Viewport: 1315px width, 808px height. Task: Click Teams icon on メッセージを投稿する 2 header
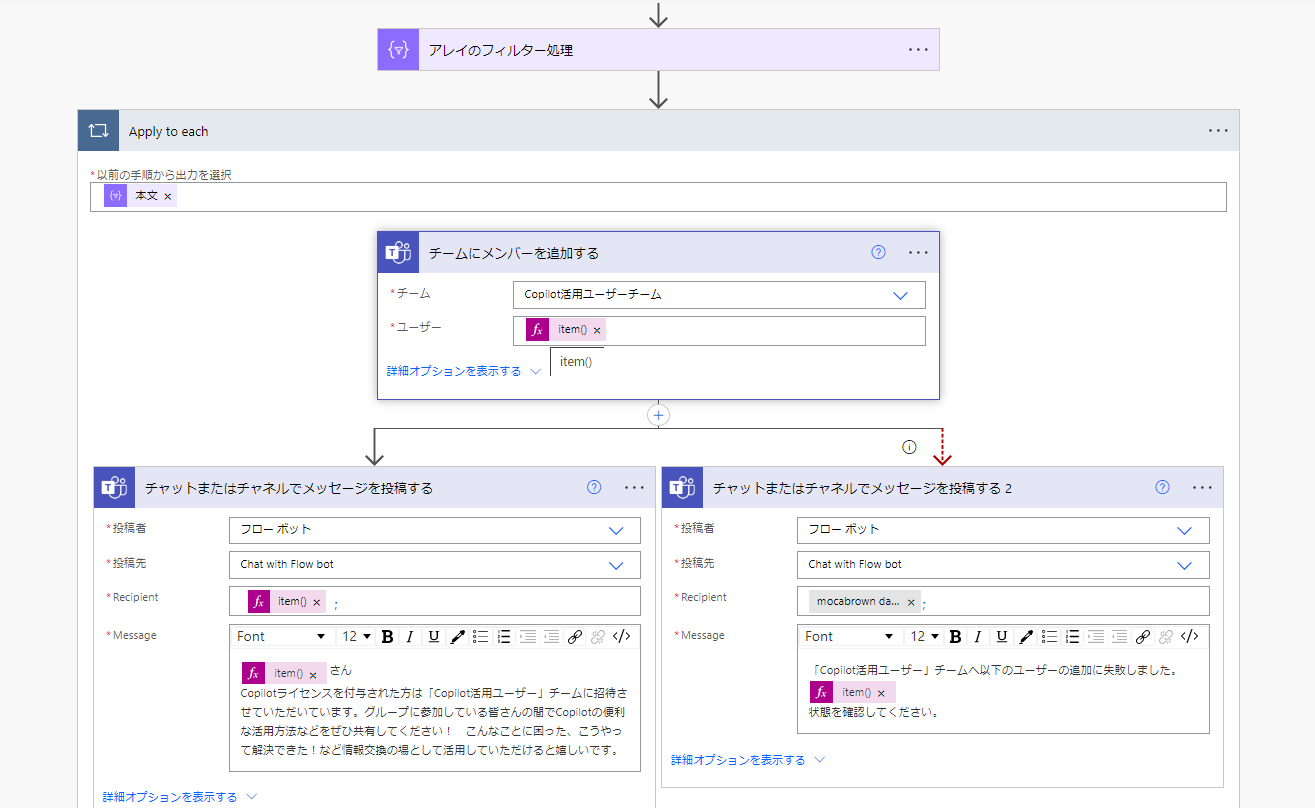[682, 488]
